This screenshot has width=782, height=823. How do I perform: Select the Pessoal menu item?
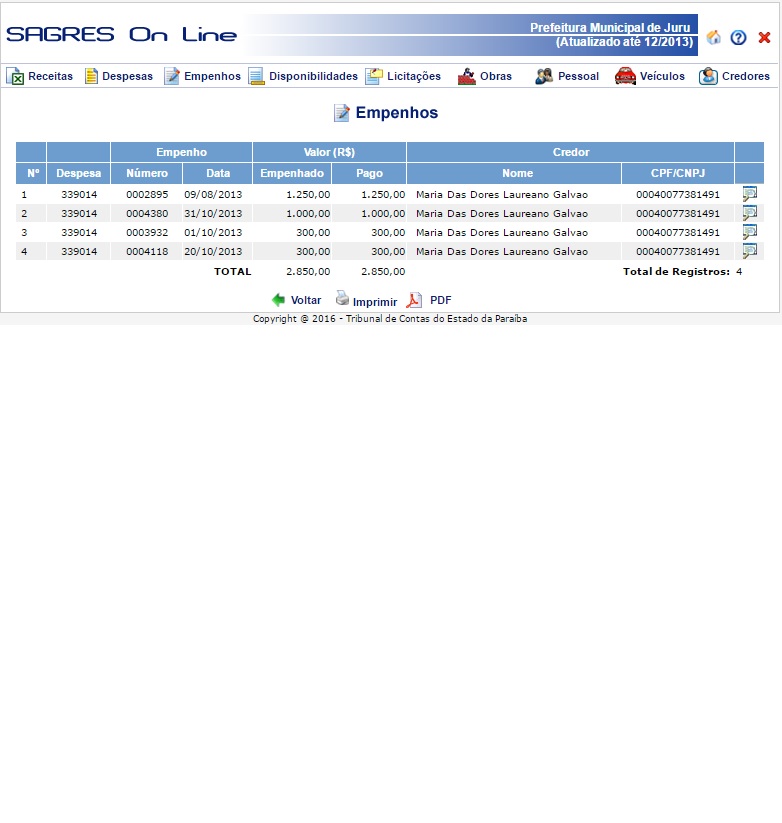coord(567,76)
